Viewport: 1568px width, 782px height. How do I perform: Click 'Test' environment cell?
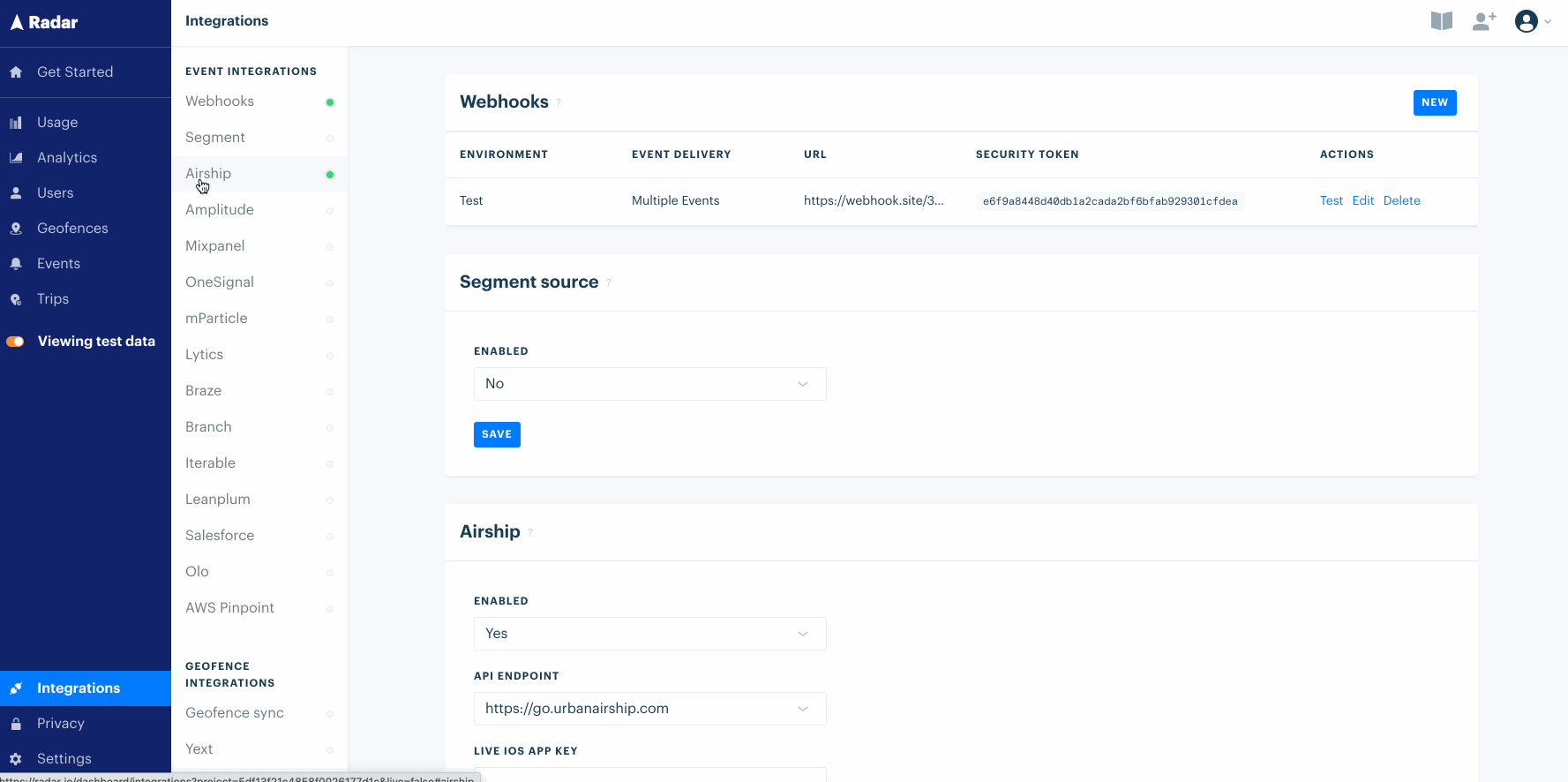[471, 201]
